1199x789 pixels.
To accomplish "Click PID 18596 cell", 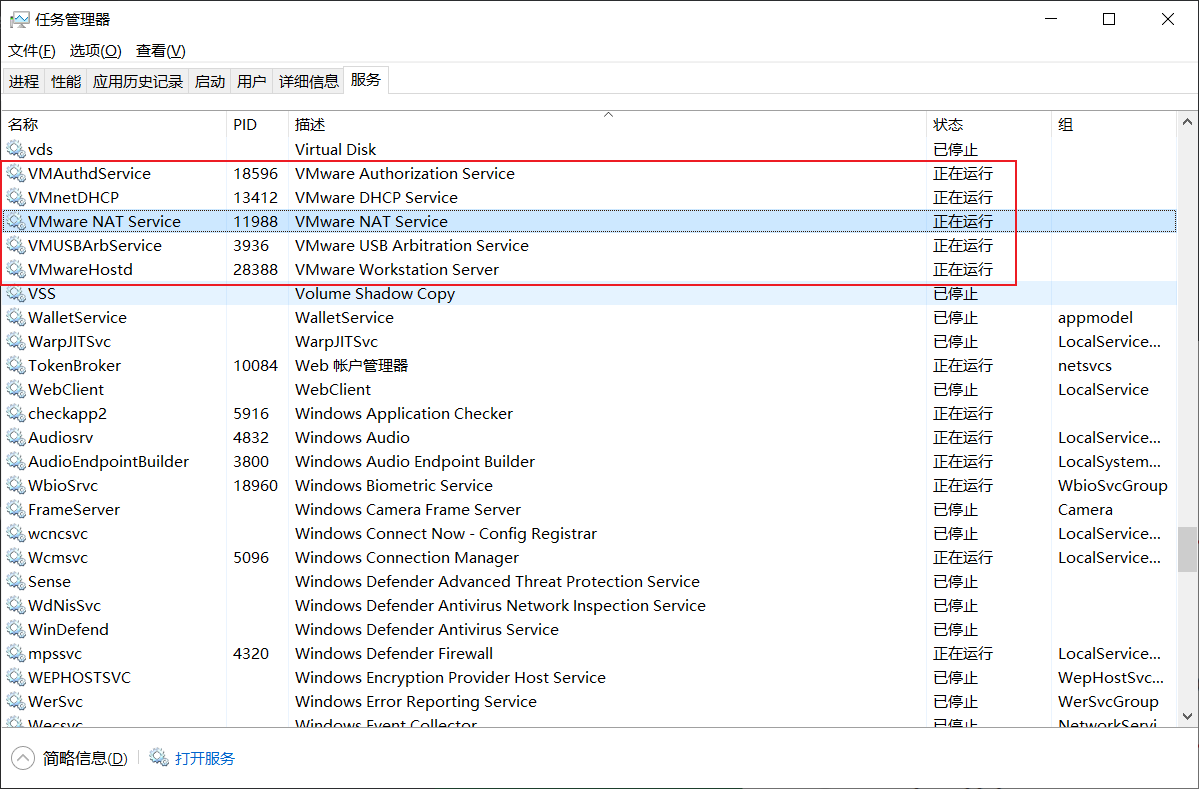I will tap(255, 174).
